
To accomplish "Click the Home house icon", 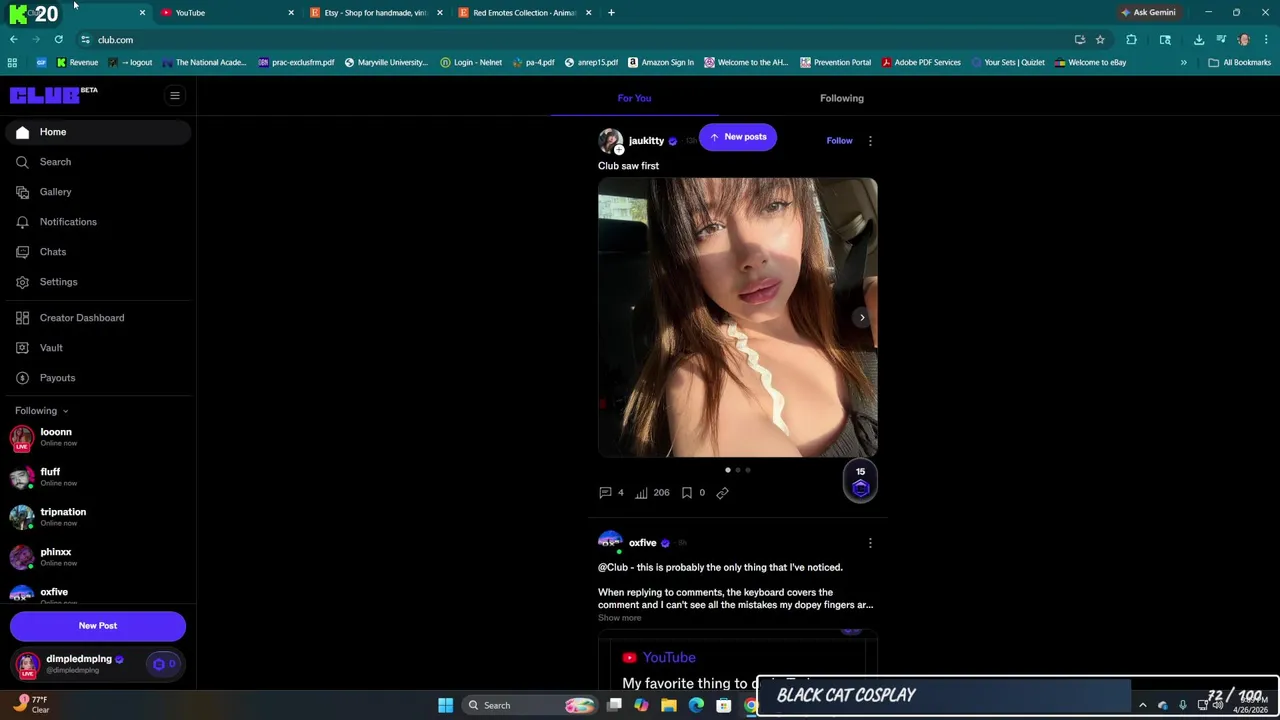I will point(22,132).
